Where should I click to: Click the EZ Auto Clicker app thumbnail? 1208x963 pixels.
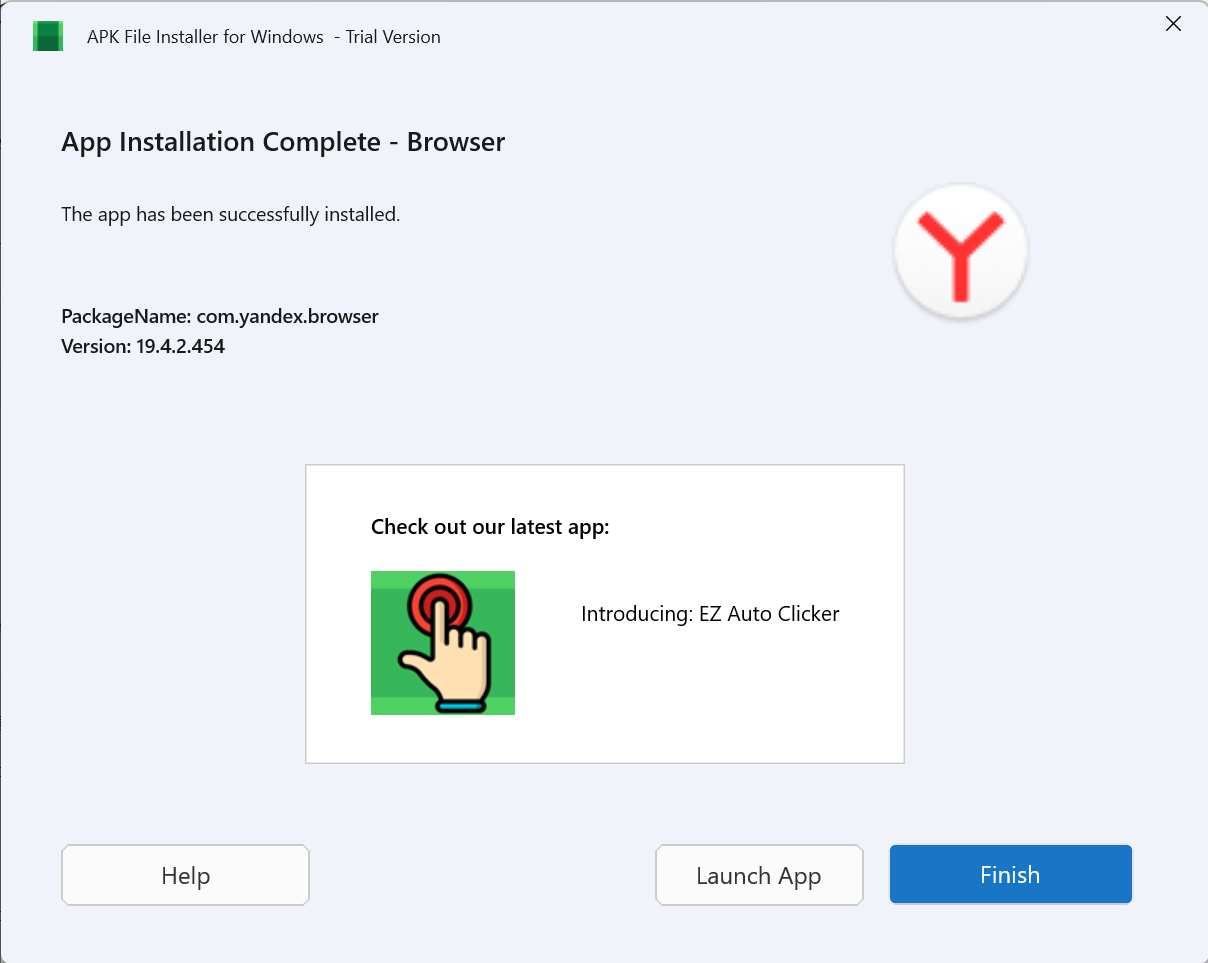[x=443, y=643]
